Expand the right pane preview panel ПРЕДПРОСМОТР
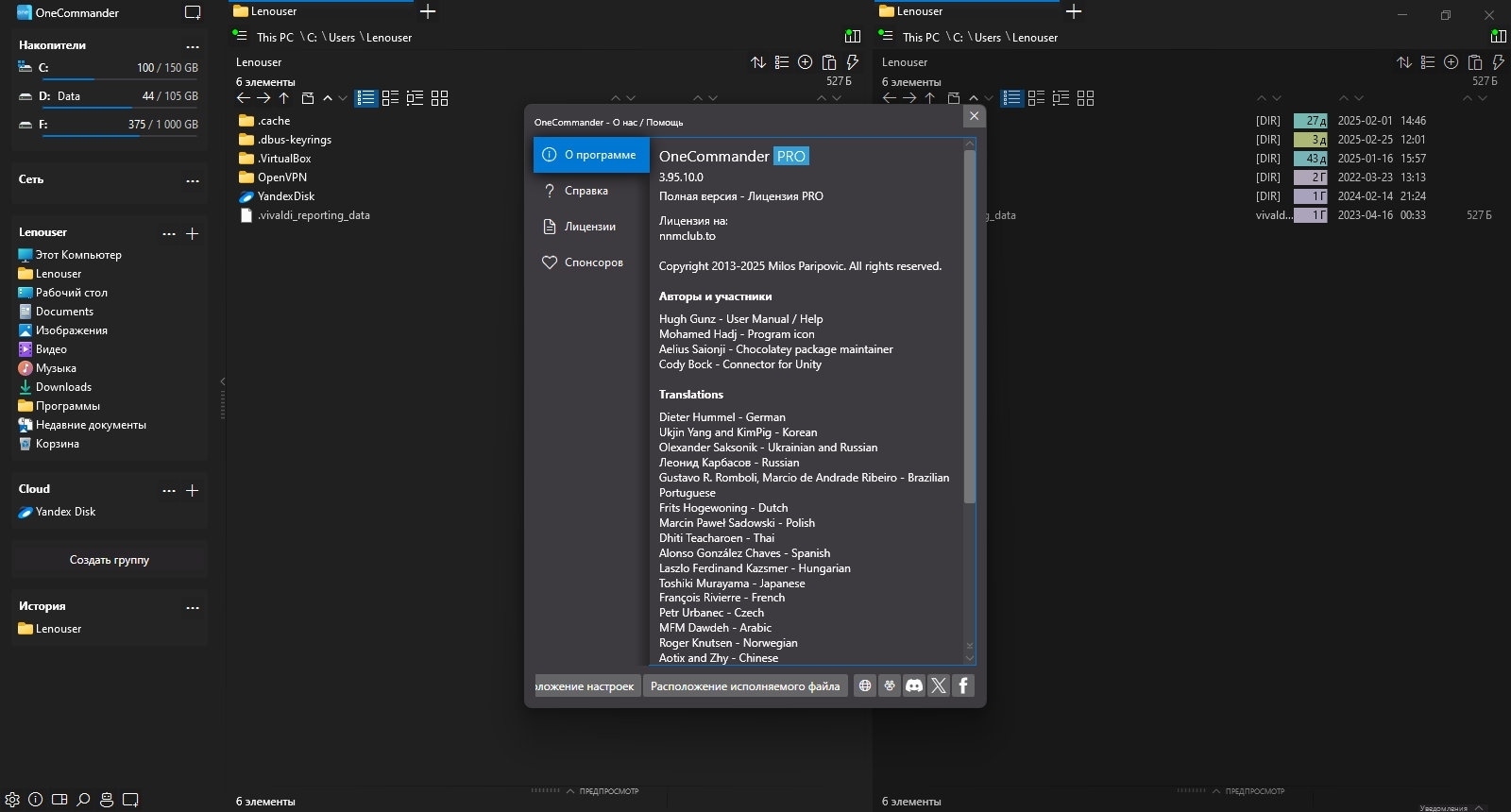This screenshot has height=812, width=1511. pos(1248,791)
